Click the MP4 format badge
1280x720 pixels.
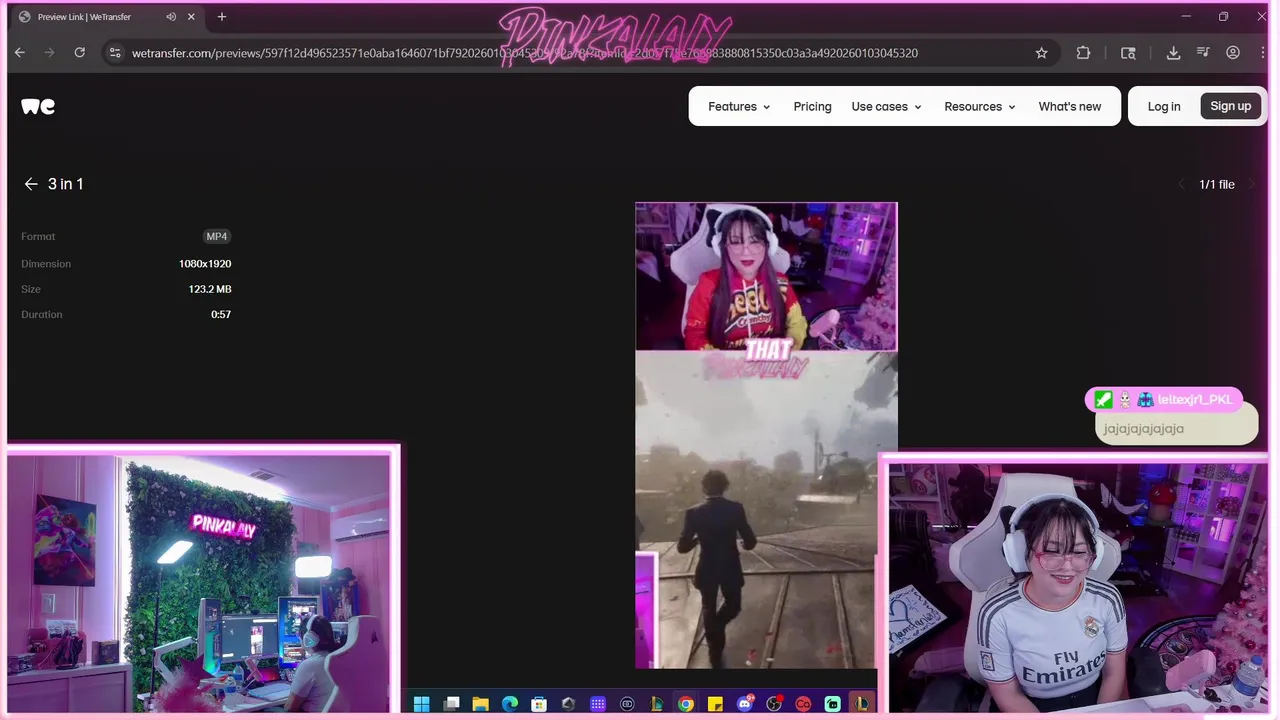(x=217, y=237)
